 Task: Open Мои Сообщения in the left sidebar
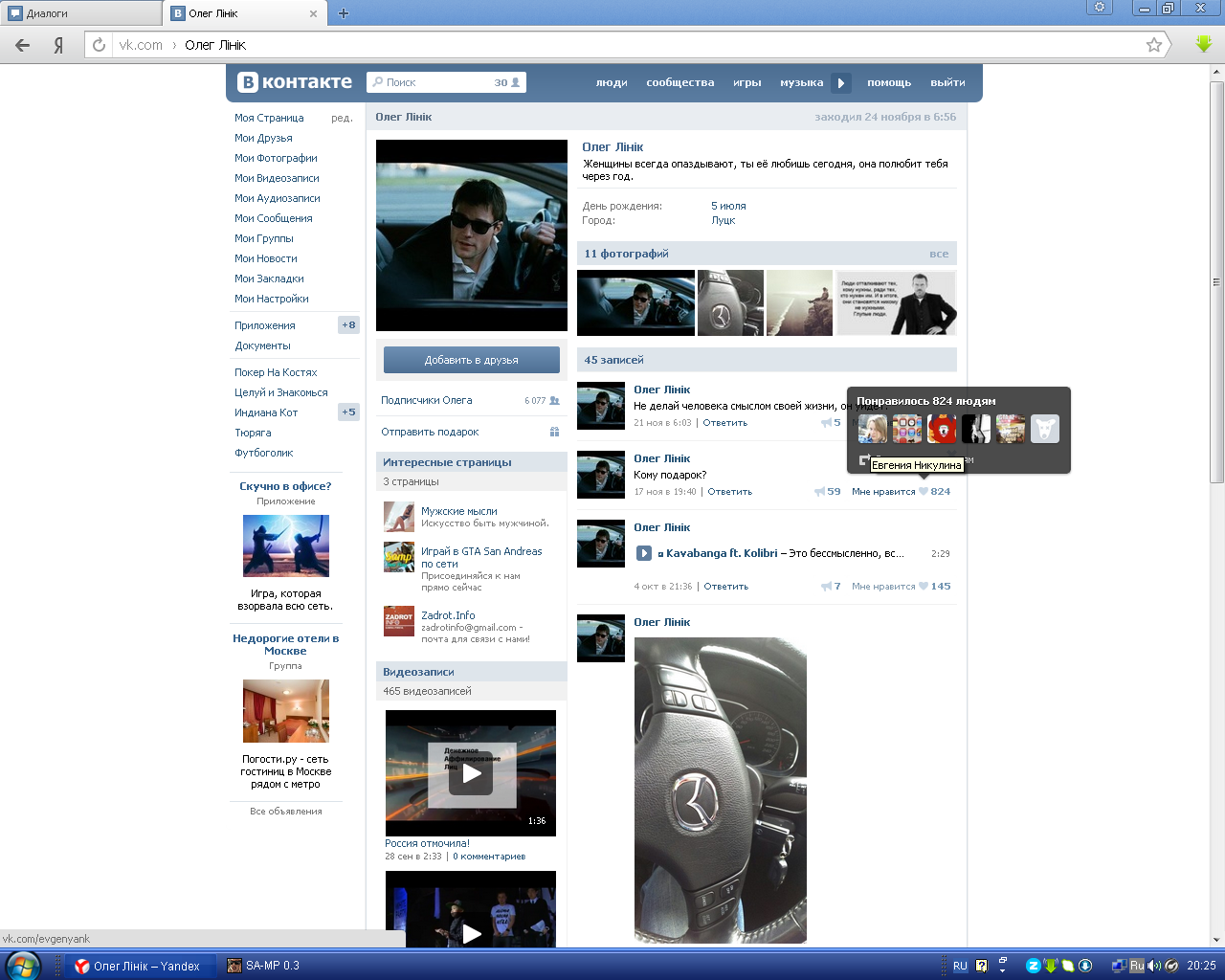pos(274,218)
